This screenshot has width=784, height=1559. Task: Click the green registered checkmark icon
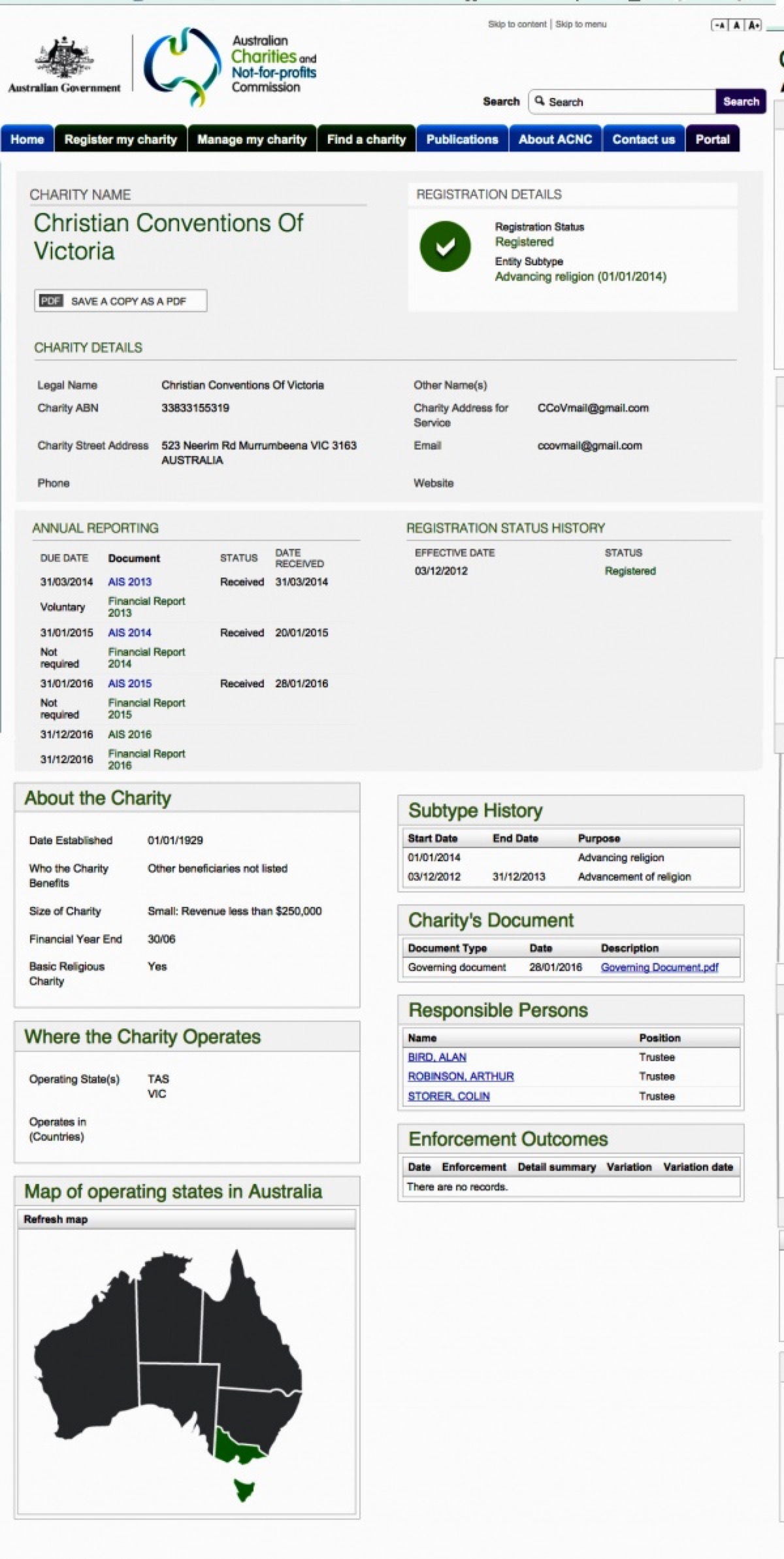click(x=445, y=247)
